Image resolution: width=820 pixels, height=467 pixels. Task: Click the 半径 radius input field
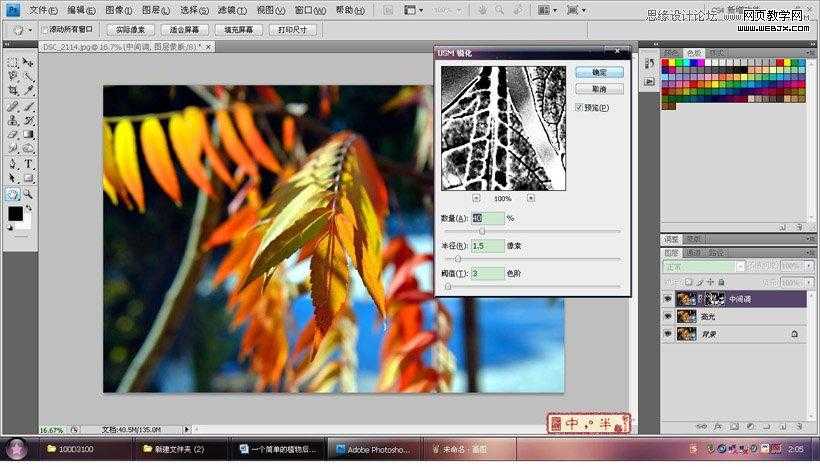point(487,246)
